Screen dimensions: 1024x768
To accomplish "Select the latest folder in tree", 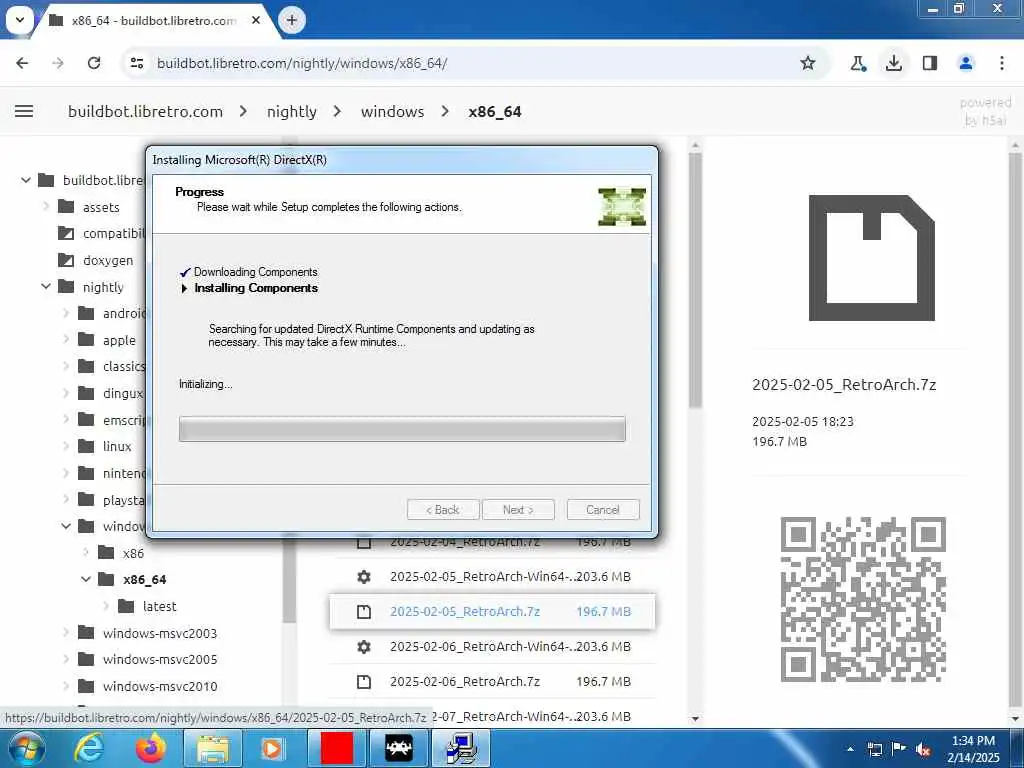I will pyautogui.click(x=159, y=606).
